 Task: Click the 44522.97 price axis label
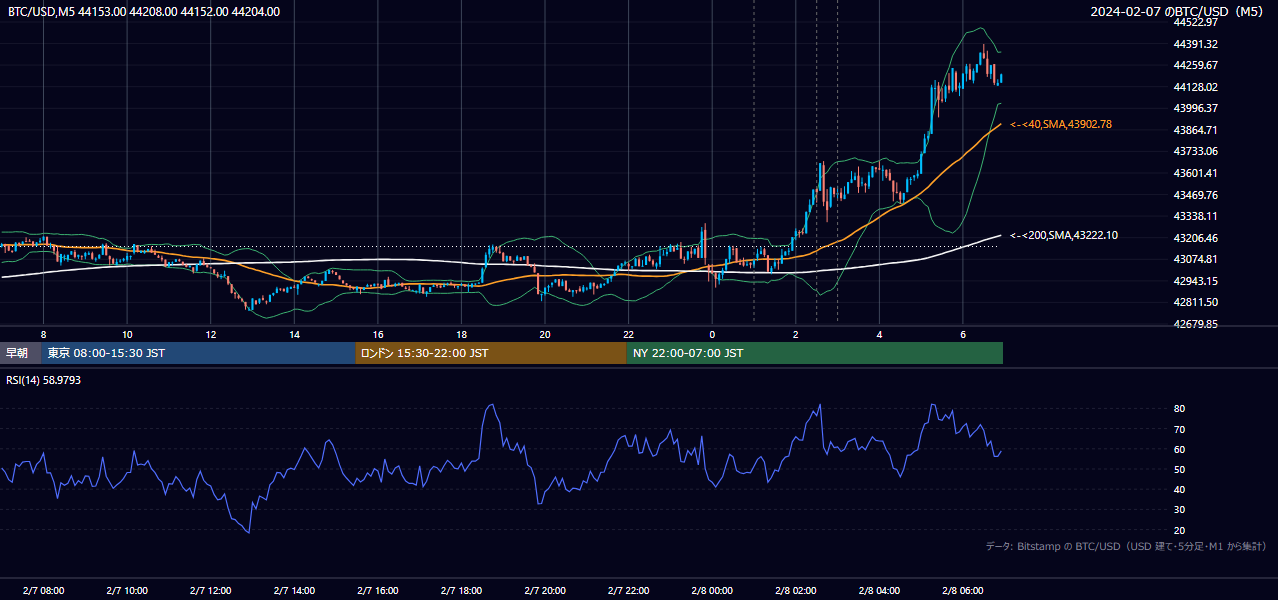click(x=1195, y=22)
